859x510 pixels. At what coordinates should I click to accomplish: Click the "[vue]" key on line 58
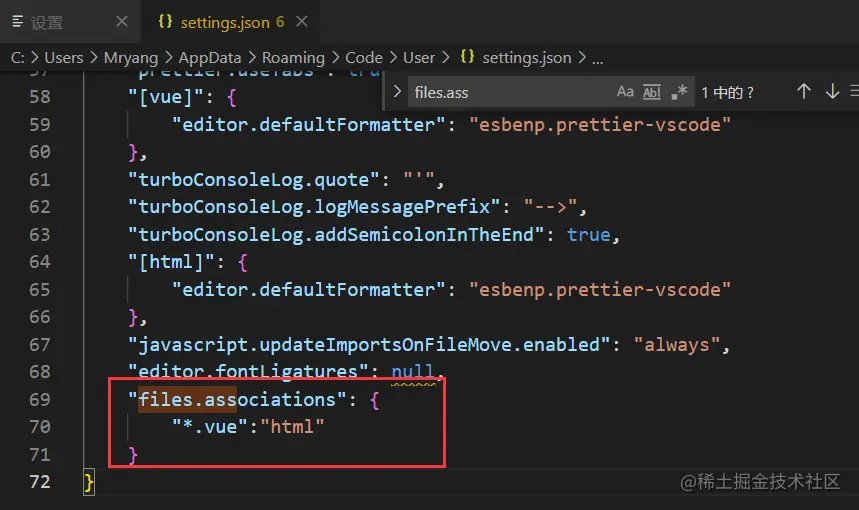[165, 98]
